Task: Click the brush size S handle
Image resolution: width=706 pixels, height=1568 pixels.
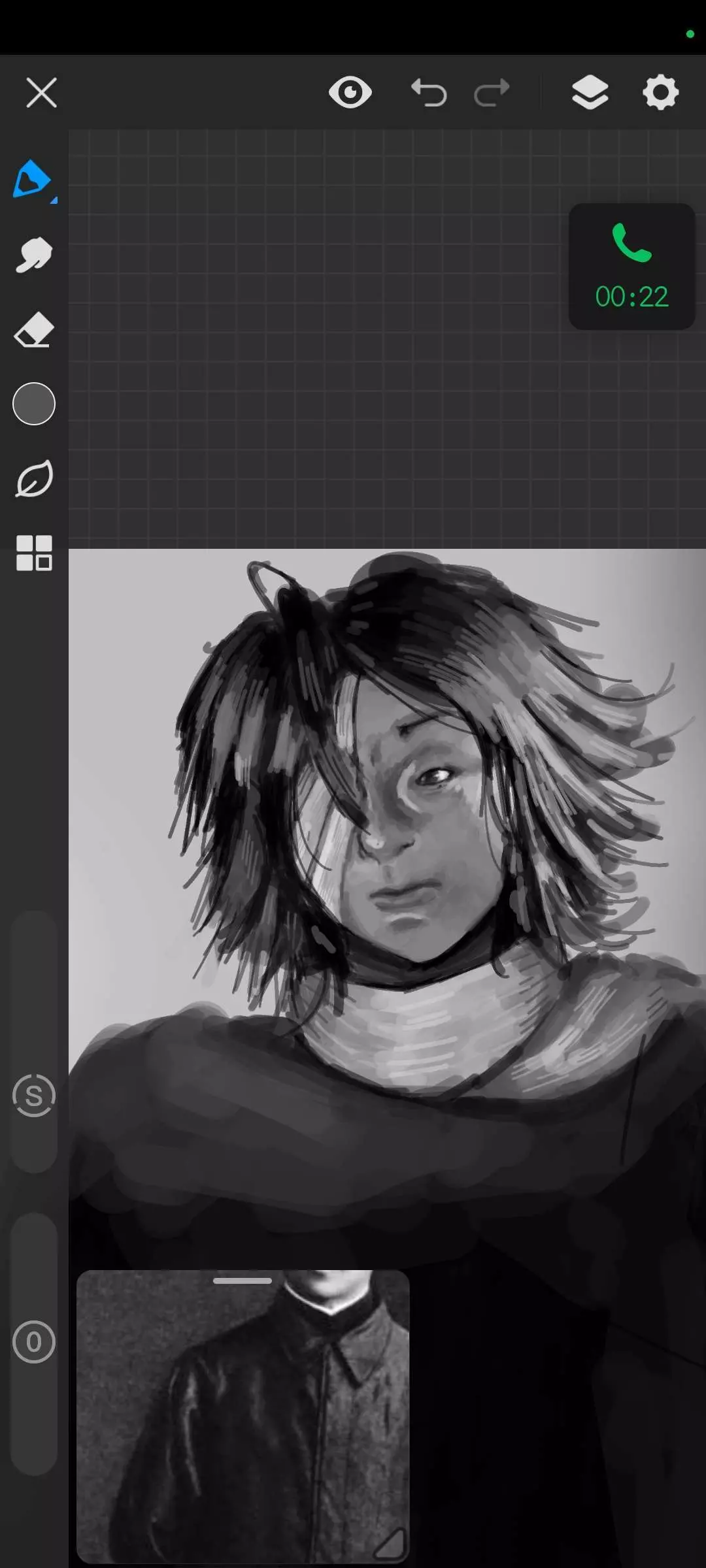Action: coord(33,1096)
